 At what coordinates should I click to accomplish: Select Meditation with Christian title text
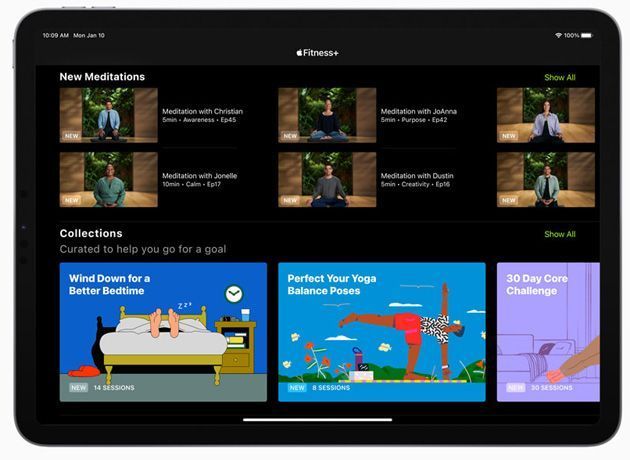[x=202, y=111]
